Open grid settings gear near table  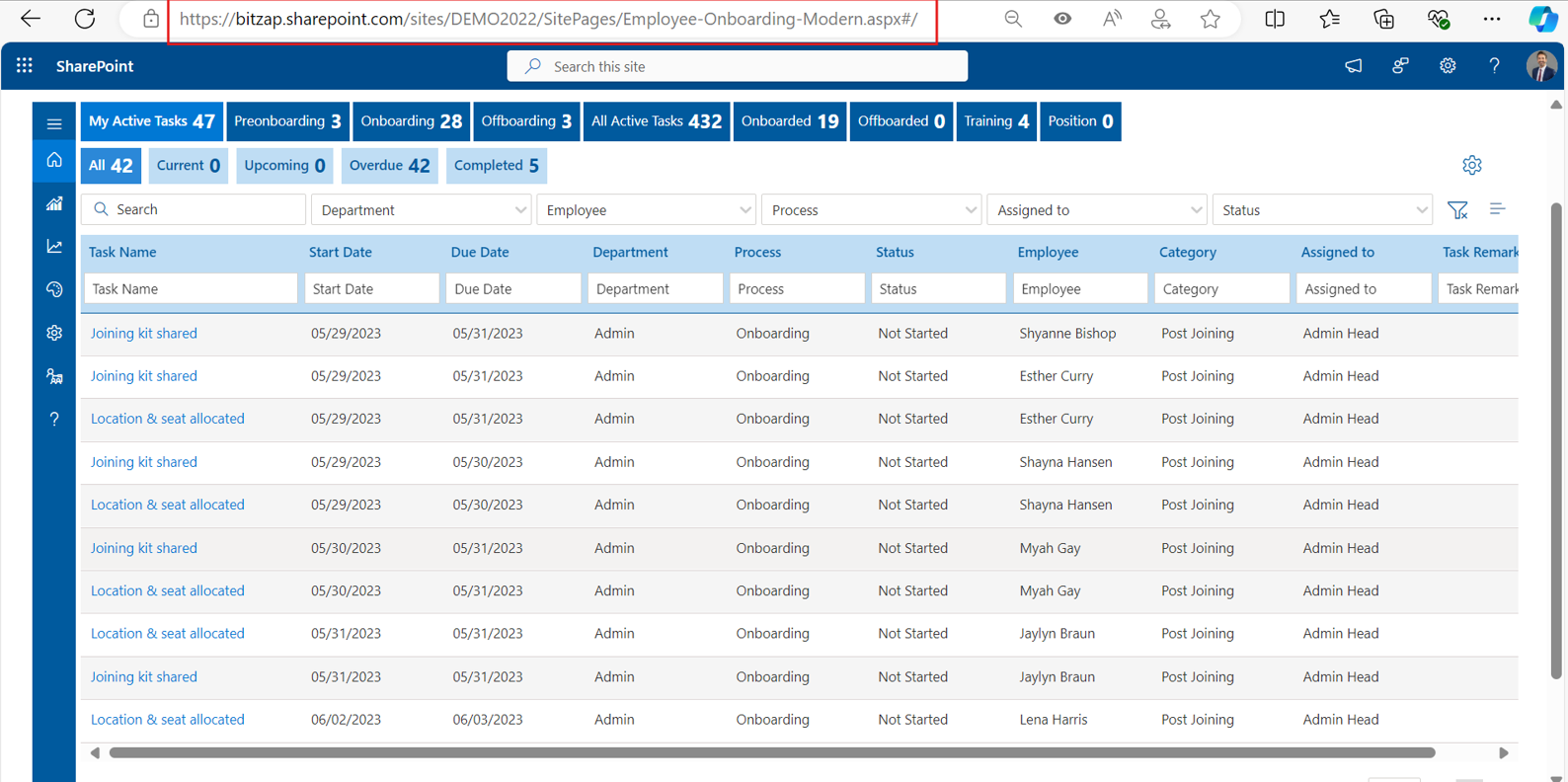click(x=1472, y=166)
